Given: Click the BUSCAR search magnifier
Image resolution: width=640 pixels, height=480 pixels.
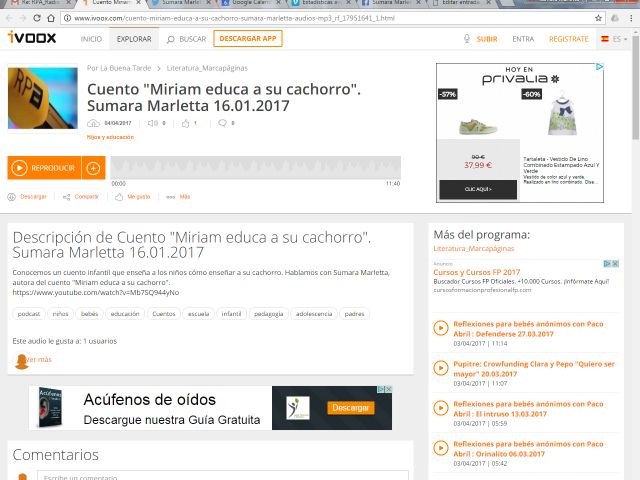Looking at the screenshot, I should coord(171,39).
